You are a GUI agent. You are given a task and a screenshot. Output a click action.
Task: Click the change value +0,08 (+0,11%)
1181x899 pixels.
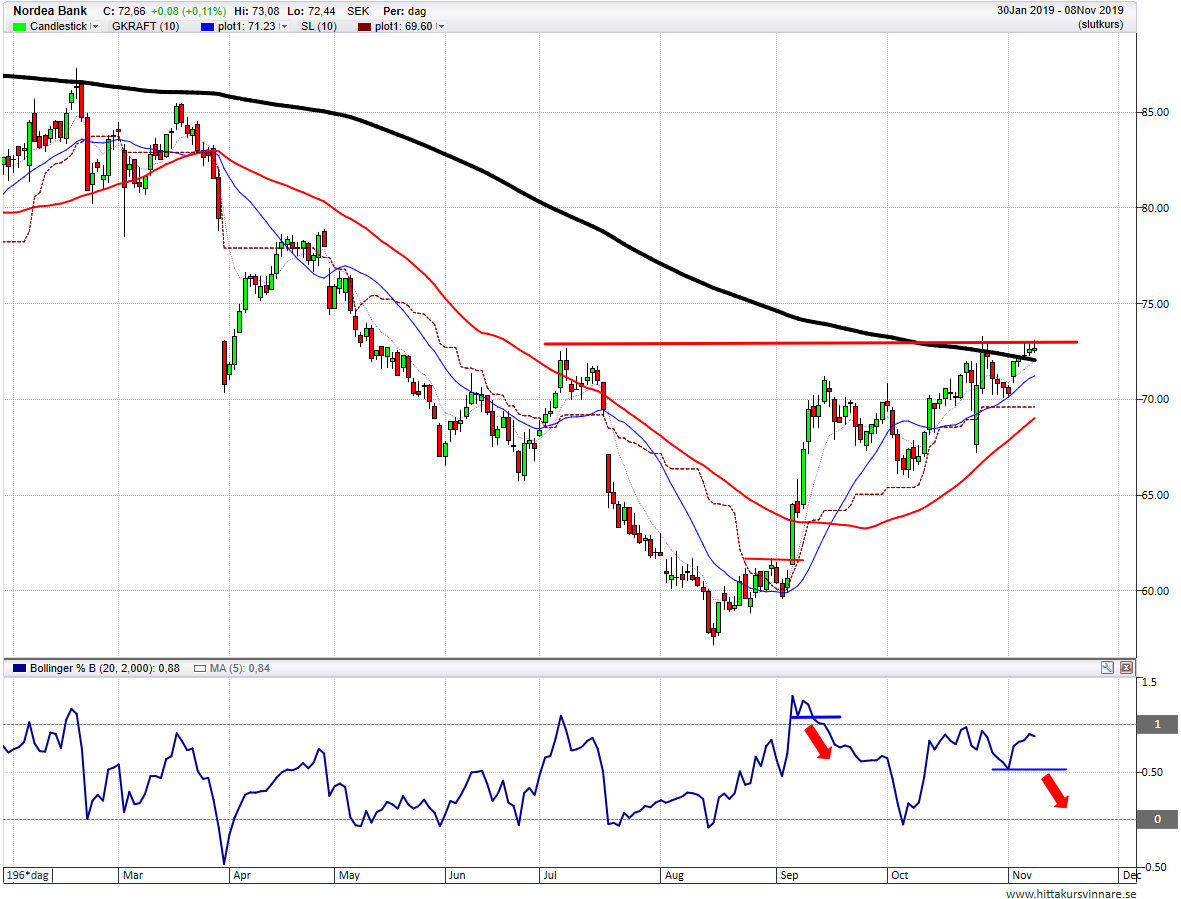coord(188,11)
